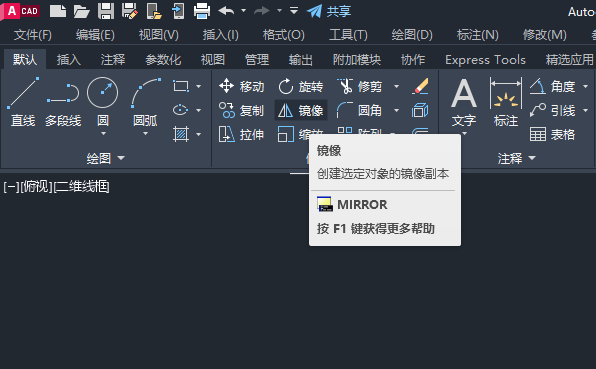Click the 拉伸 stretch tool
The image size is (596, 369).
click(x=242, y=135)
